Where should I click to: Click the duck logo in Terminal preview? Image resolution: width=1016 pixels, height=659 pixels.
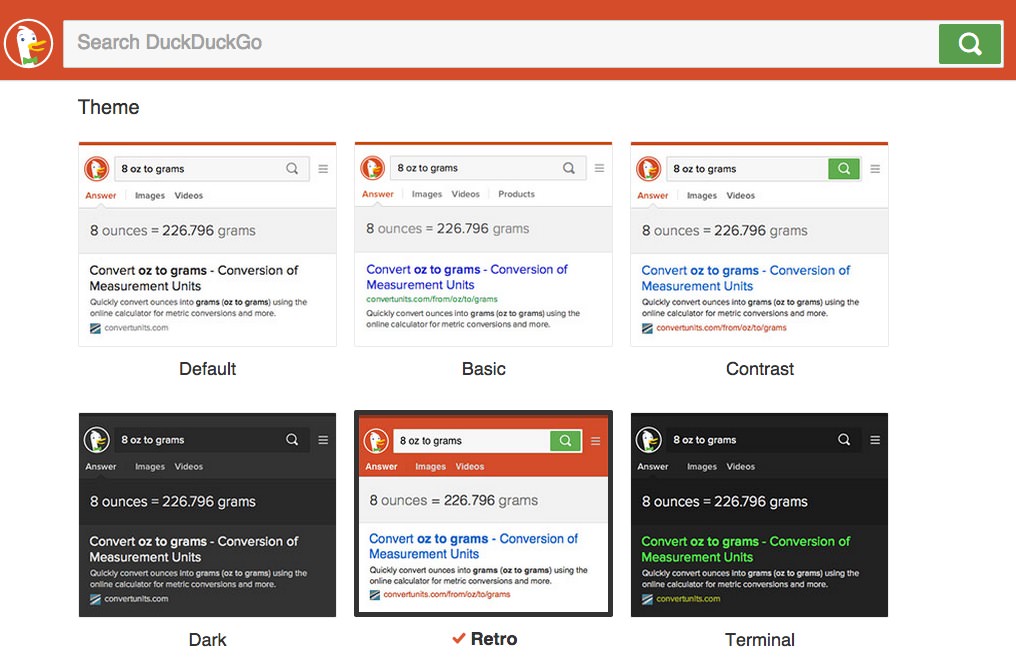click(x=649, y=439)
